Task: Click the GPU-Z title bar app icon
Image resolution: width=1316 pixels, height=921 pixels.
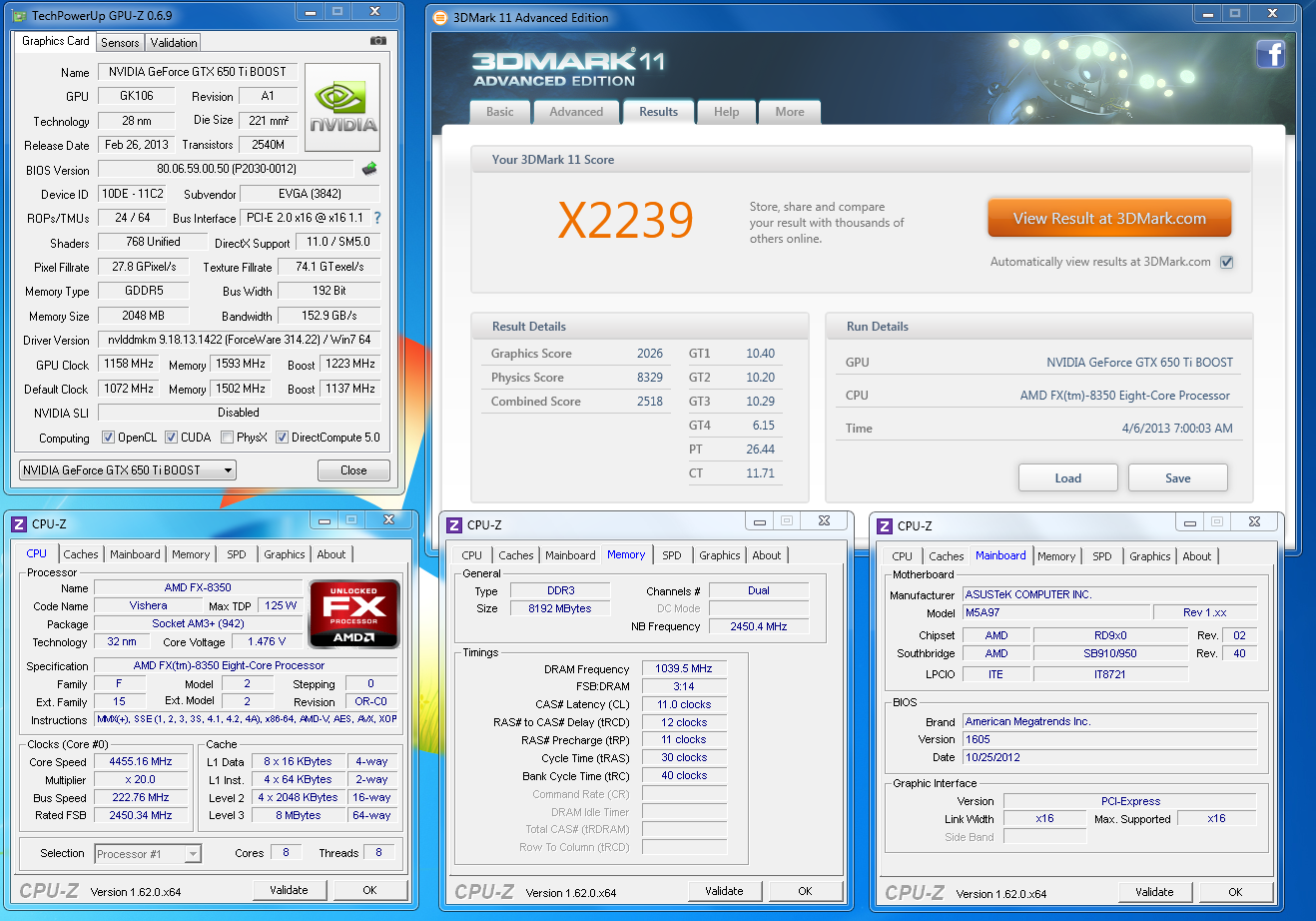Action: tap(19, 15)
